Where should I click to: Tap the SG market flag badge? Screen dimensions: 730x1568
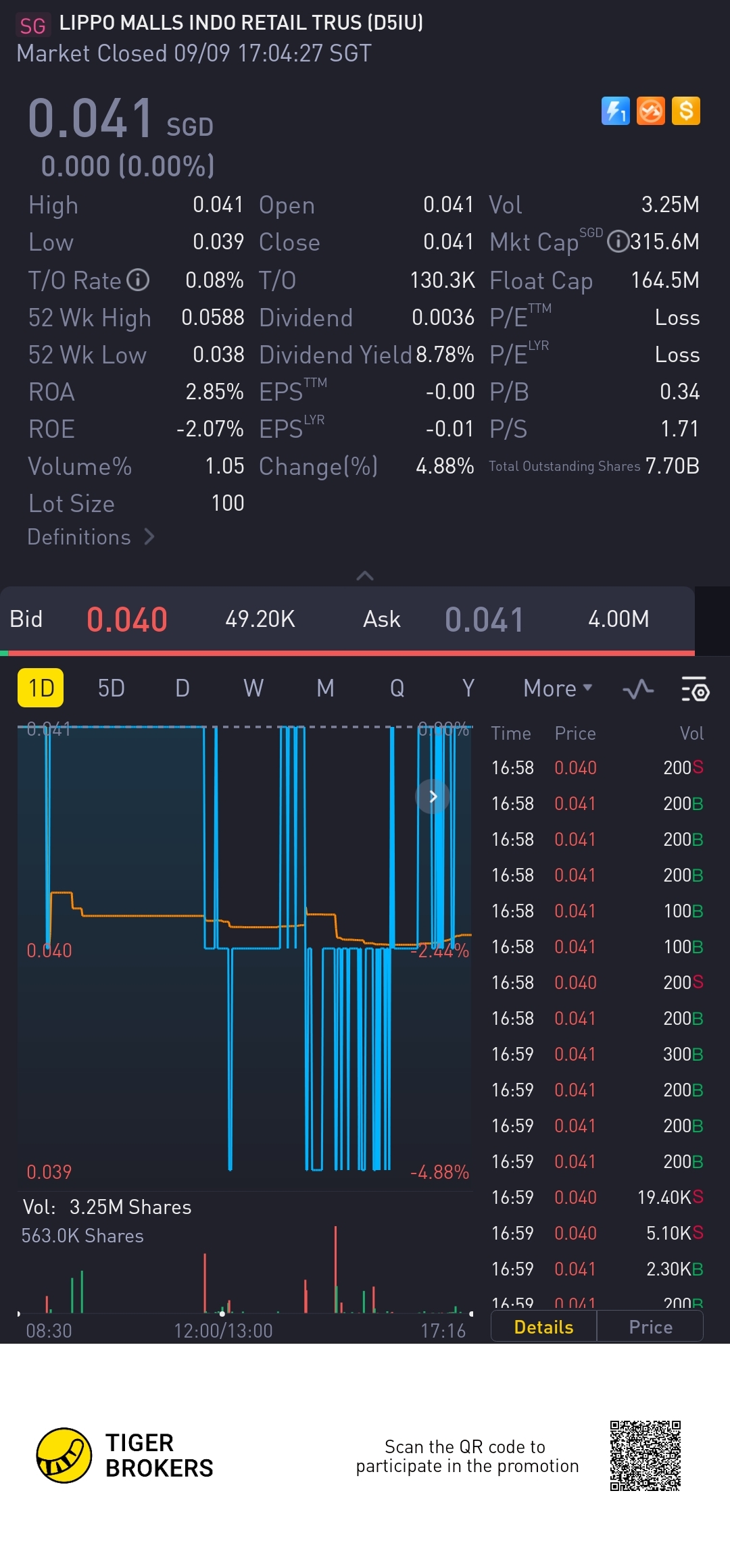[32, 26]
